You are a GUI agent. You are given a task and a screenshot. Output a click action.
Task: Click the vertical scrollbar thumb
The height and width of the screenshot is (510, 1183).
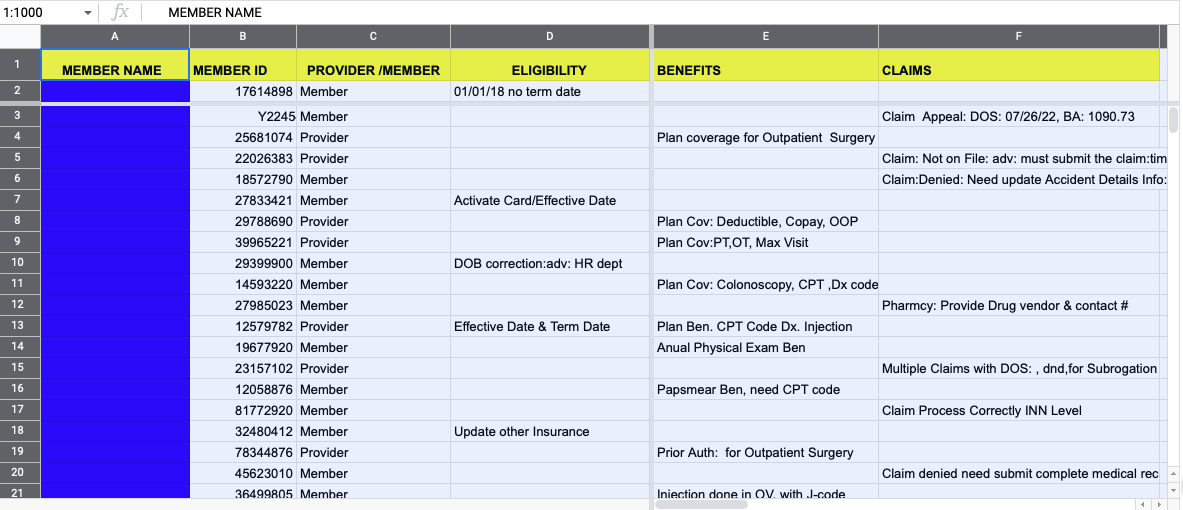1172,120
